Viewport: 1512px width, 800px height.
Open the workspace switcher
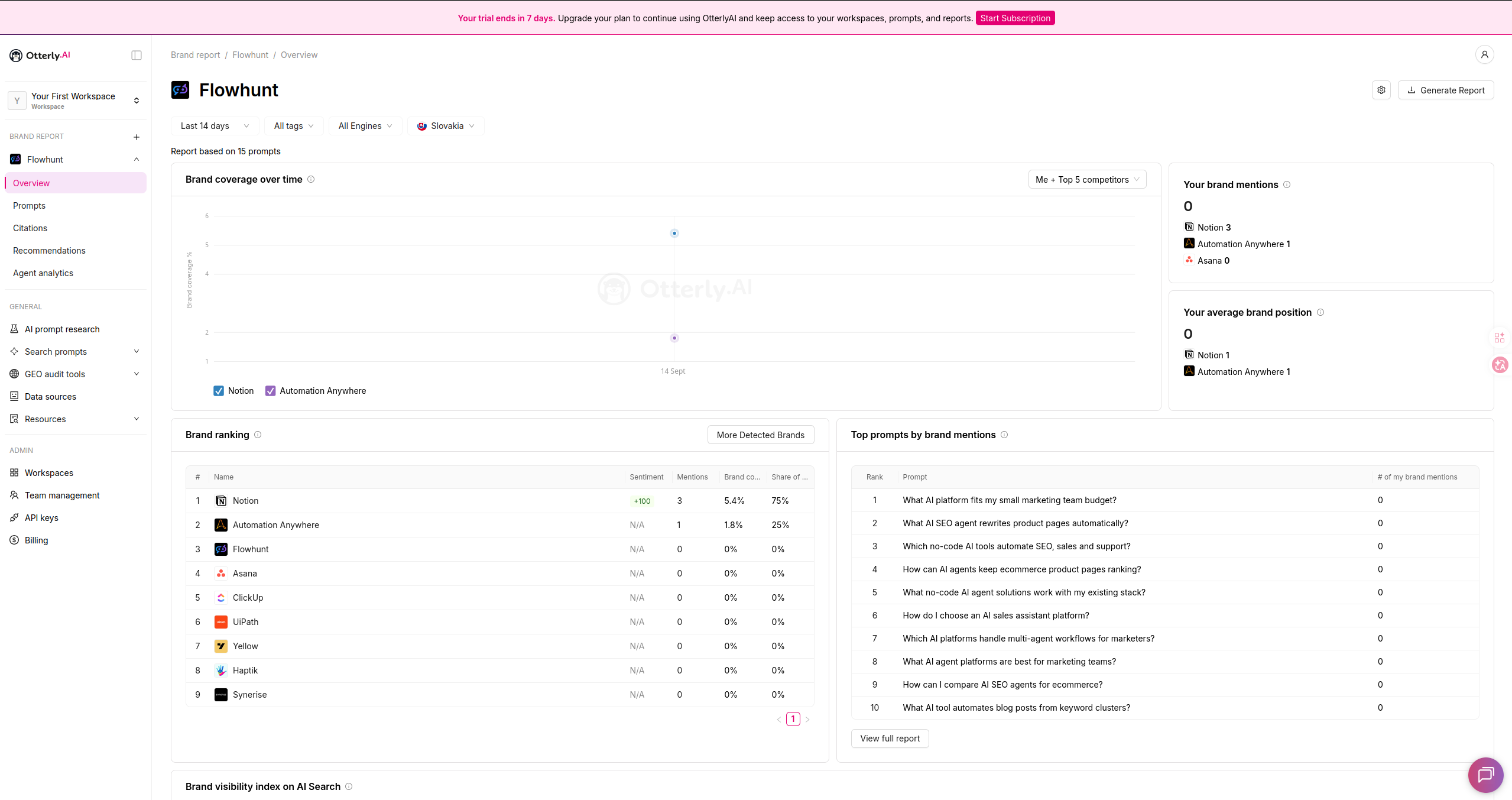[76, 101]
